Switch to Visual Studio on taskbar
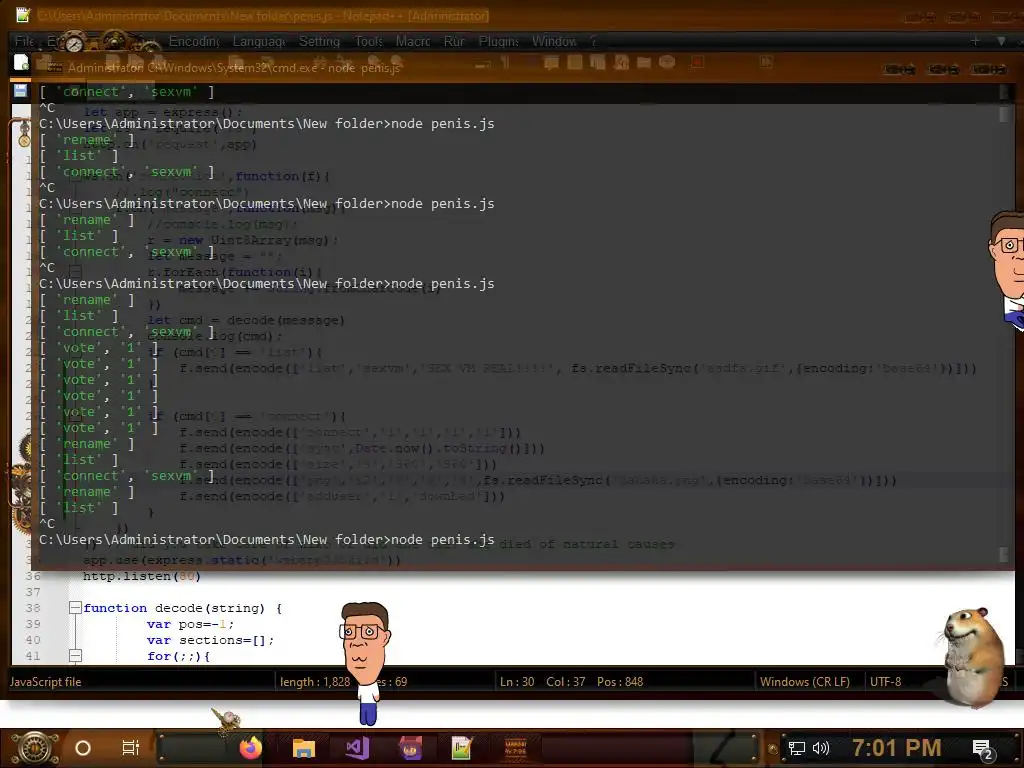The image size is (1024, 768). coord(357,748)
